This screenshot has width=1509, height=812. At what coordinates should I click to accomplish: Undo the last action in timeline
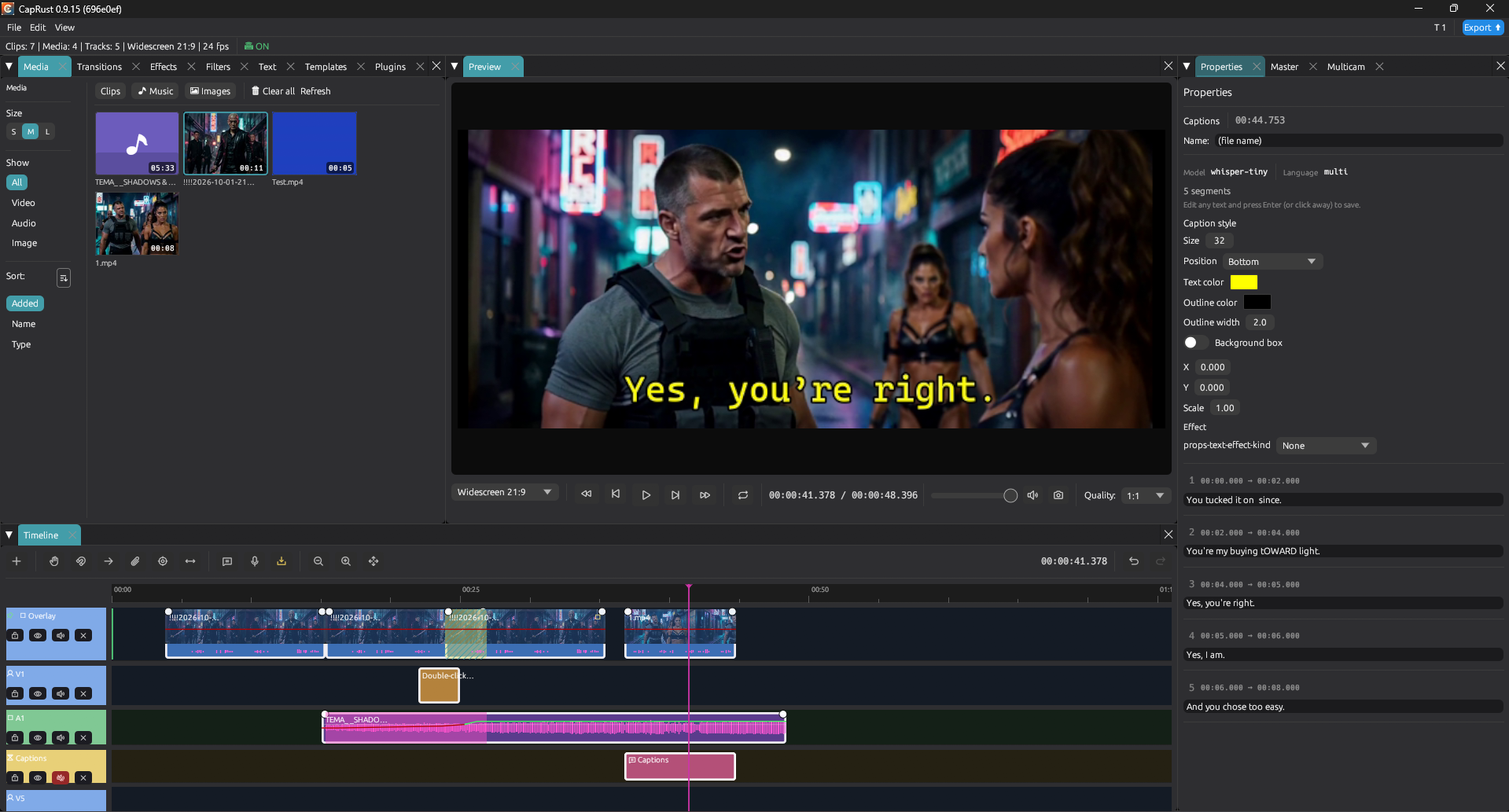point(1134,561)
